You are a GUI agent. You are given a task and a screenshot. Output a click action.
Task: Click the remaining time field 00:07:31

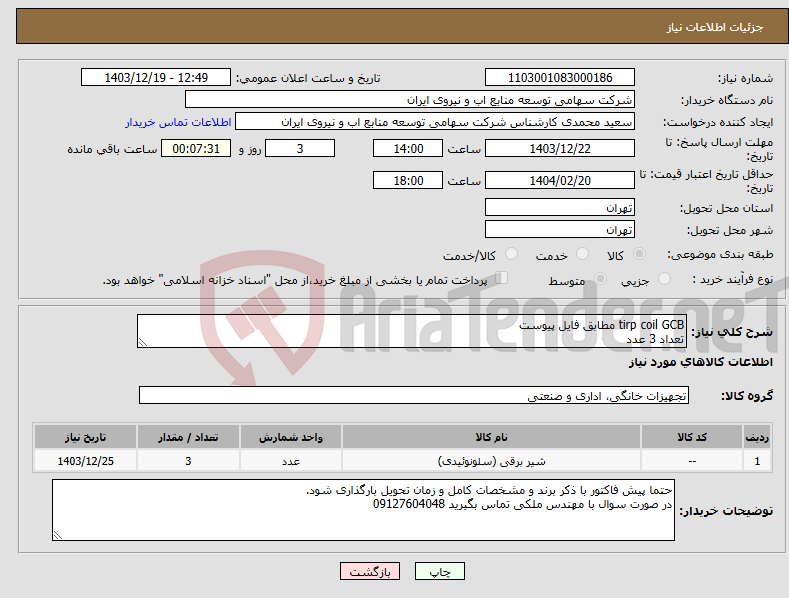(x=196, y=148)
